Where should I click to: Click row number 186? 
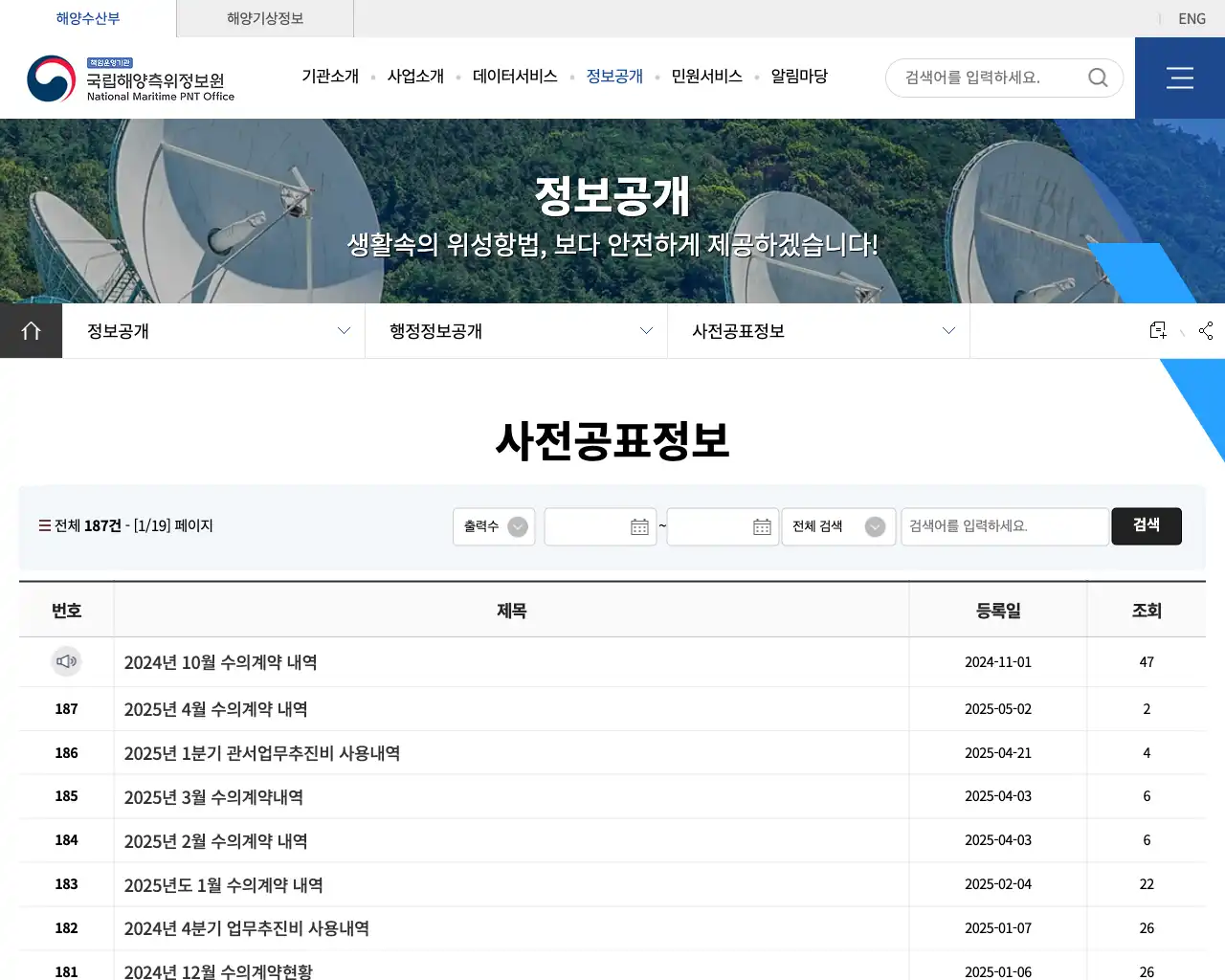[x=66, y=753]
